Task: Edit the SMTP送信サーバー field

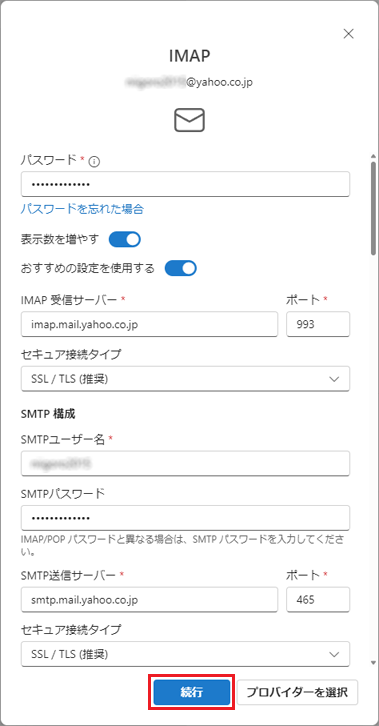Action: [149, 600]
